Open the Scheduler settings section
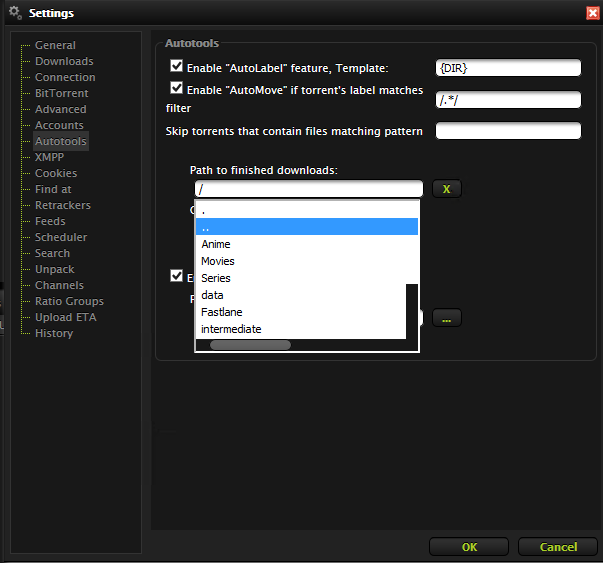The width and height of the screenshot is (603, 563). tap(61, 237)
